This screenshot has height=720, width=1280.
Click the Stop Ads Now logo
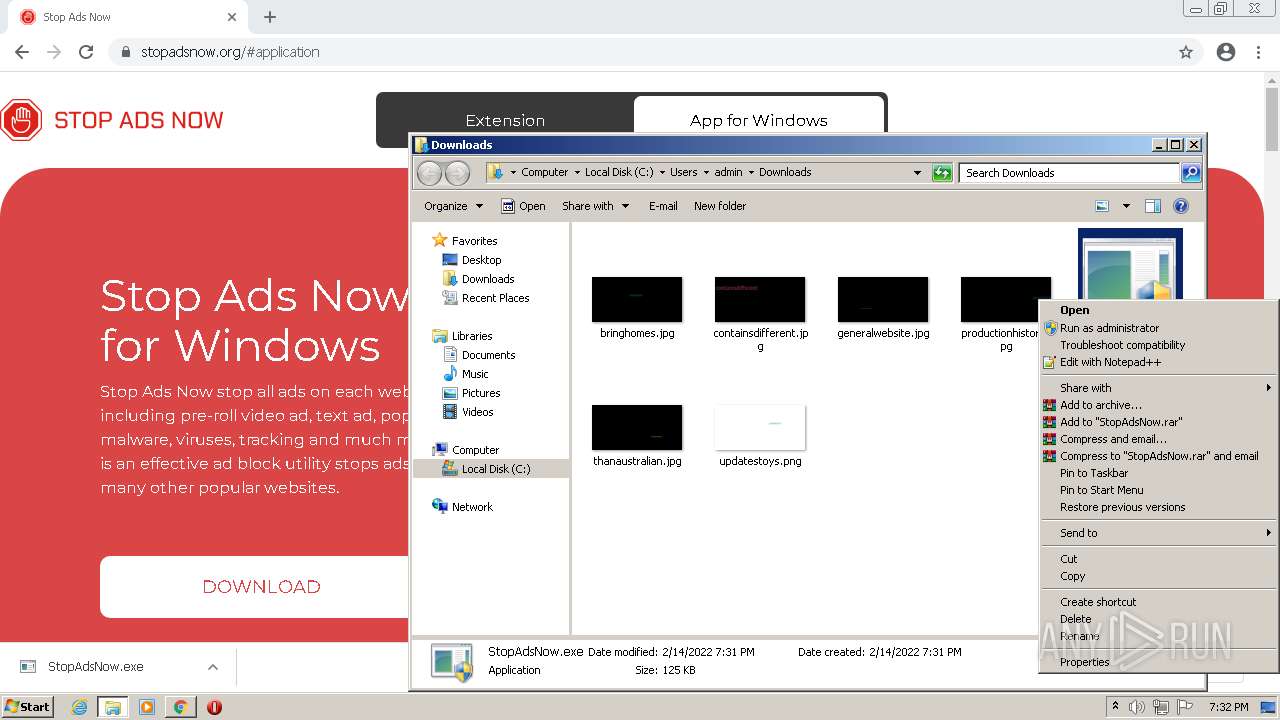pyautogui.click(x=112, y=120)
